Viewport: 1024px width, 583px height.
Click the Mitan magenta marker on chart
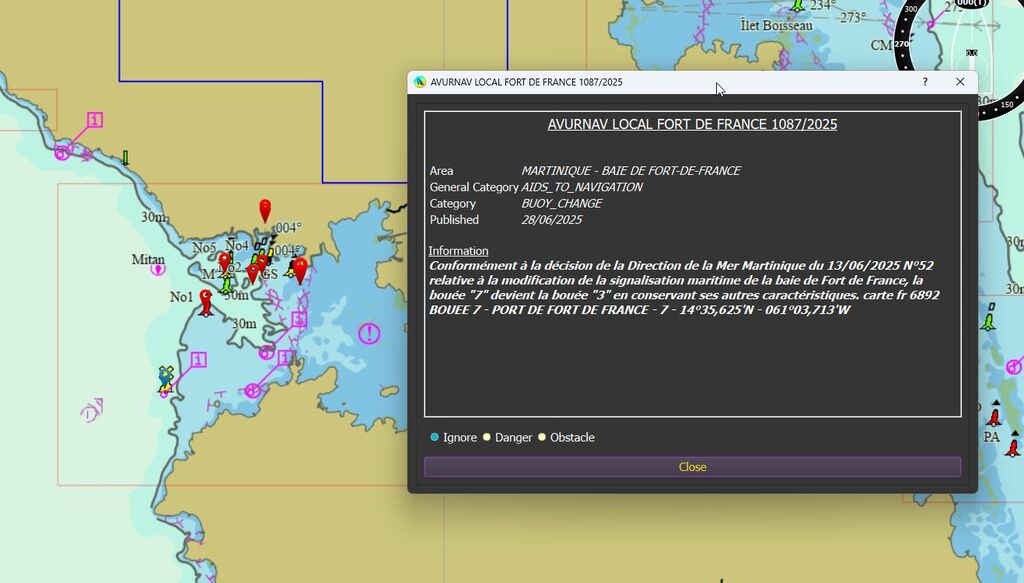pyautogui.click(x=157, y=270)
